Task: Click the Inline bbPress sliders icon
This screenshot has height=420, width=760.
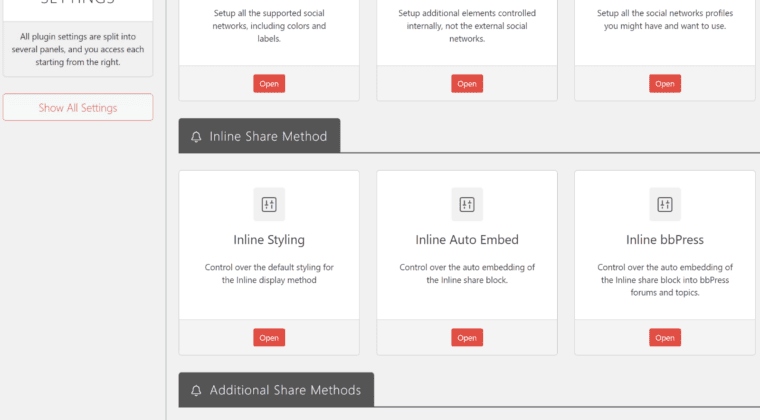Action: pos(665,204)
